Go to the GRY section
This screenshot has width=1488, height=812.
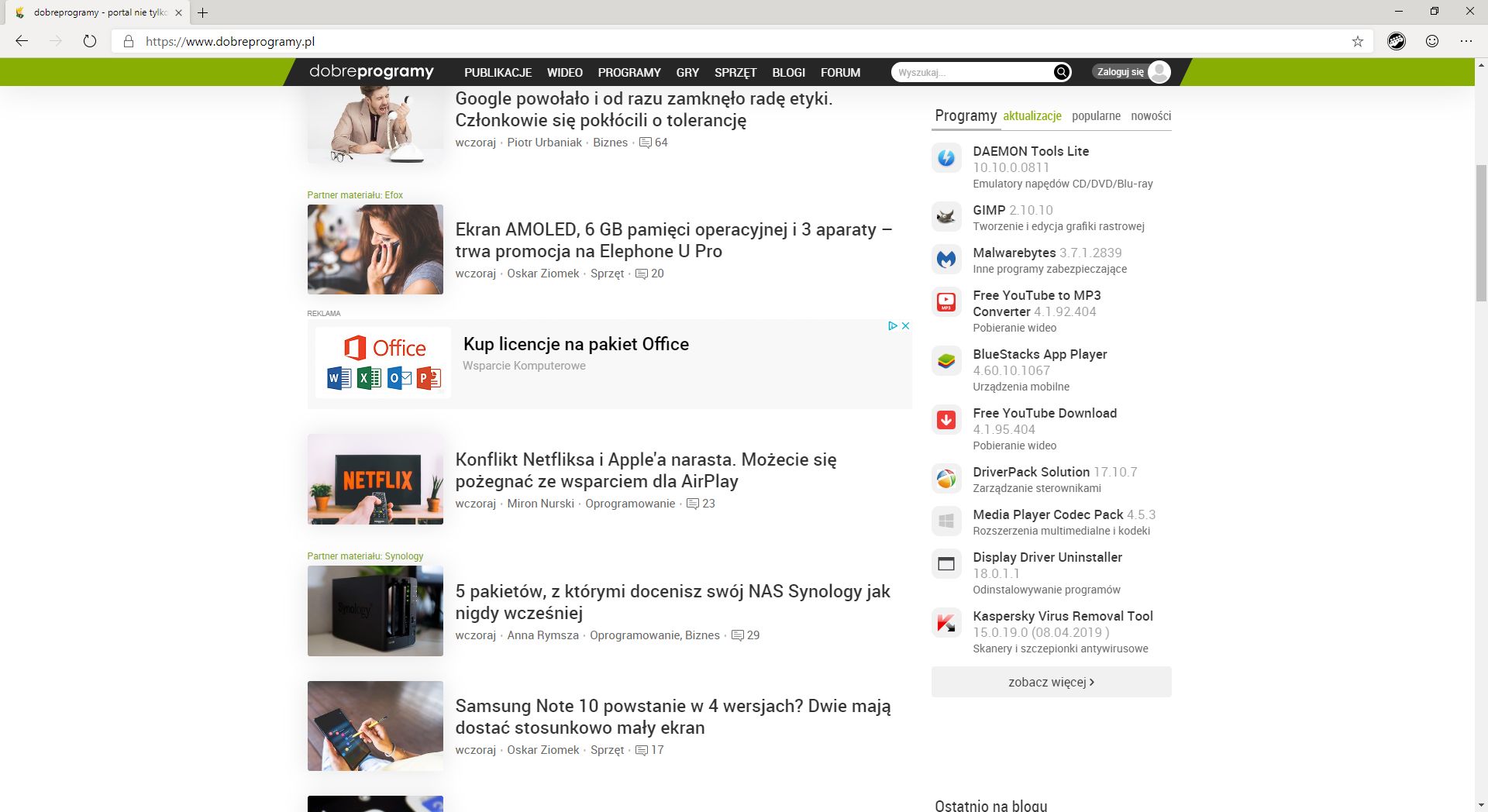point(687,73)
